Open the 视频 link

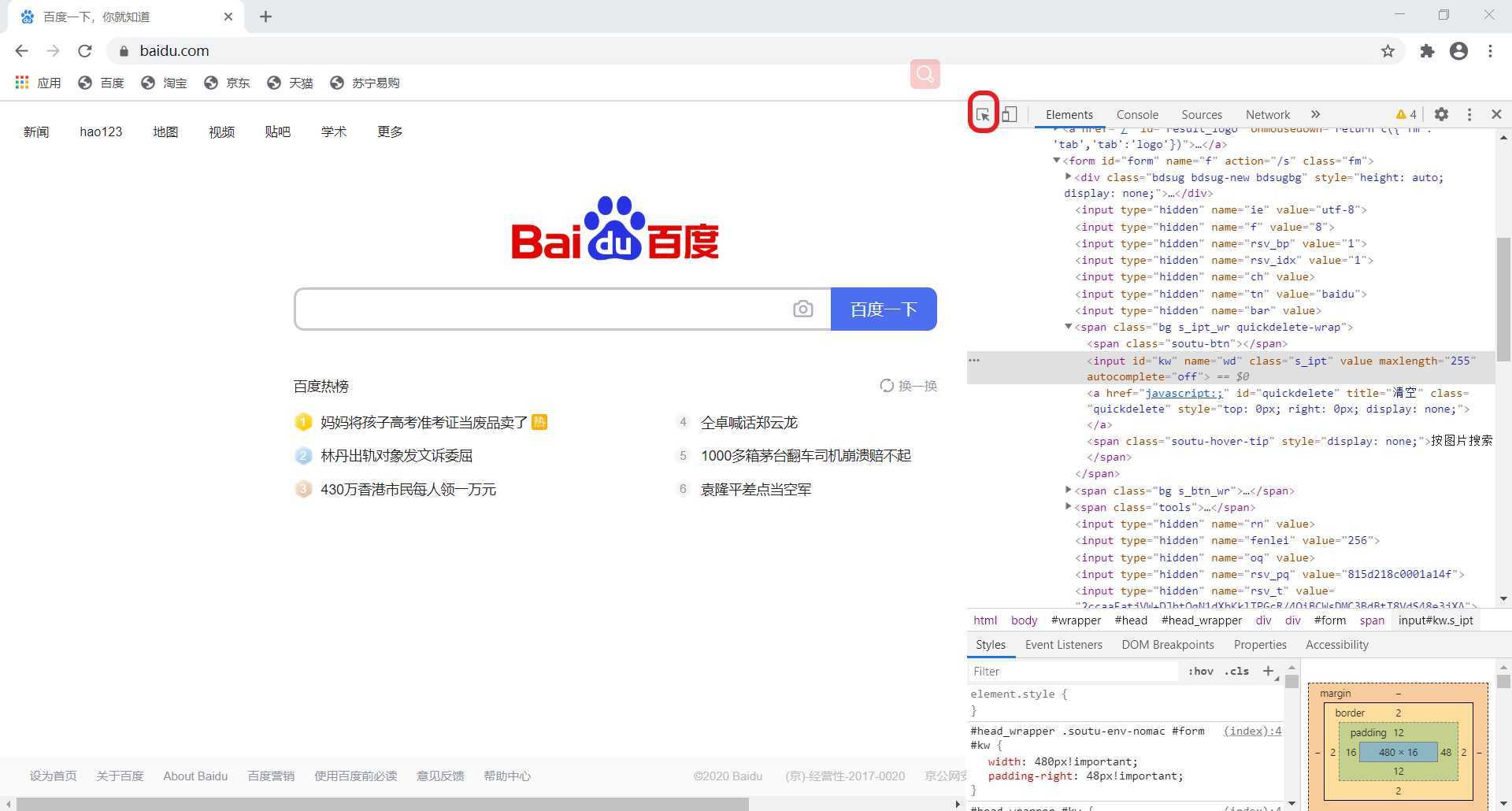[x=221, y=132]
